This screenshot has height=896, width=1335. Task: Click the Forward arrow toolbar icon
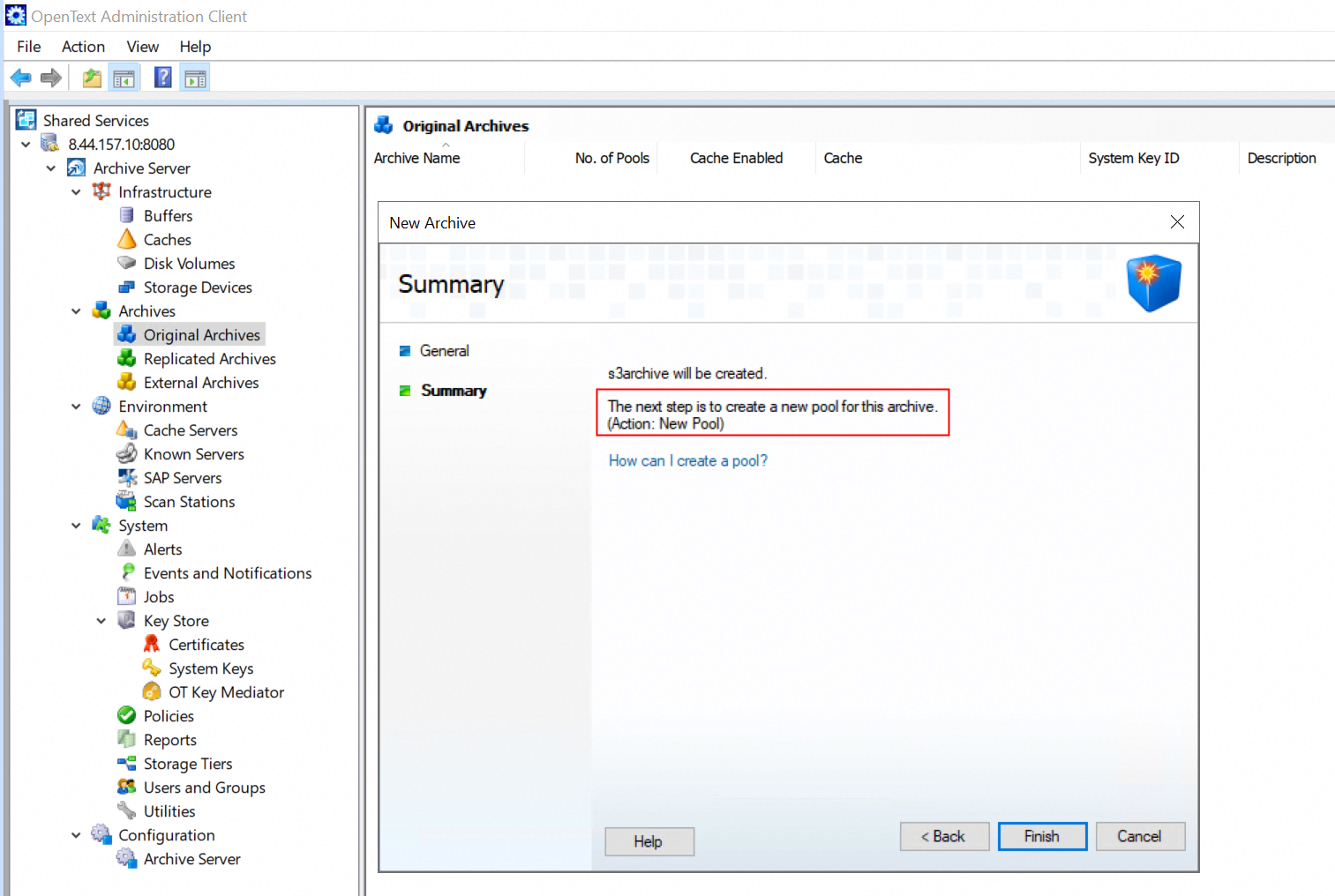click(51, 78)
